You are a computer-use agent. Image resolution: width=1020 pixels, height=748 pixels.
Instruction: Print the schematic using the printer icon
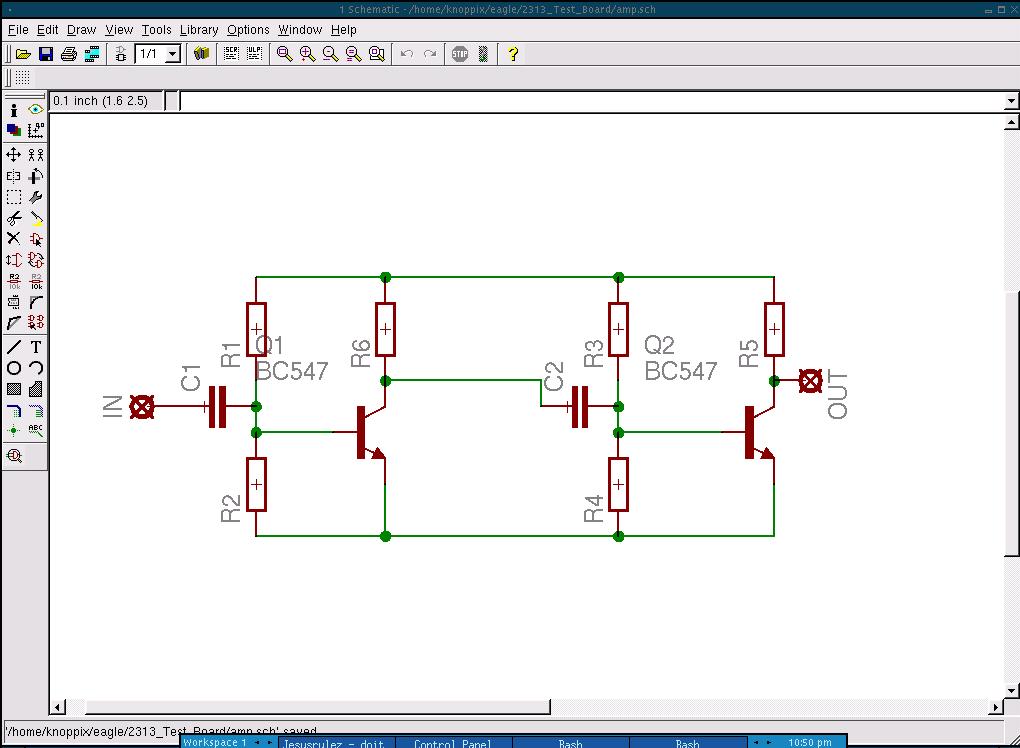(x=69, y=54)
